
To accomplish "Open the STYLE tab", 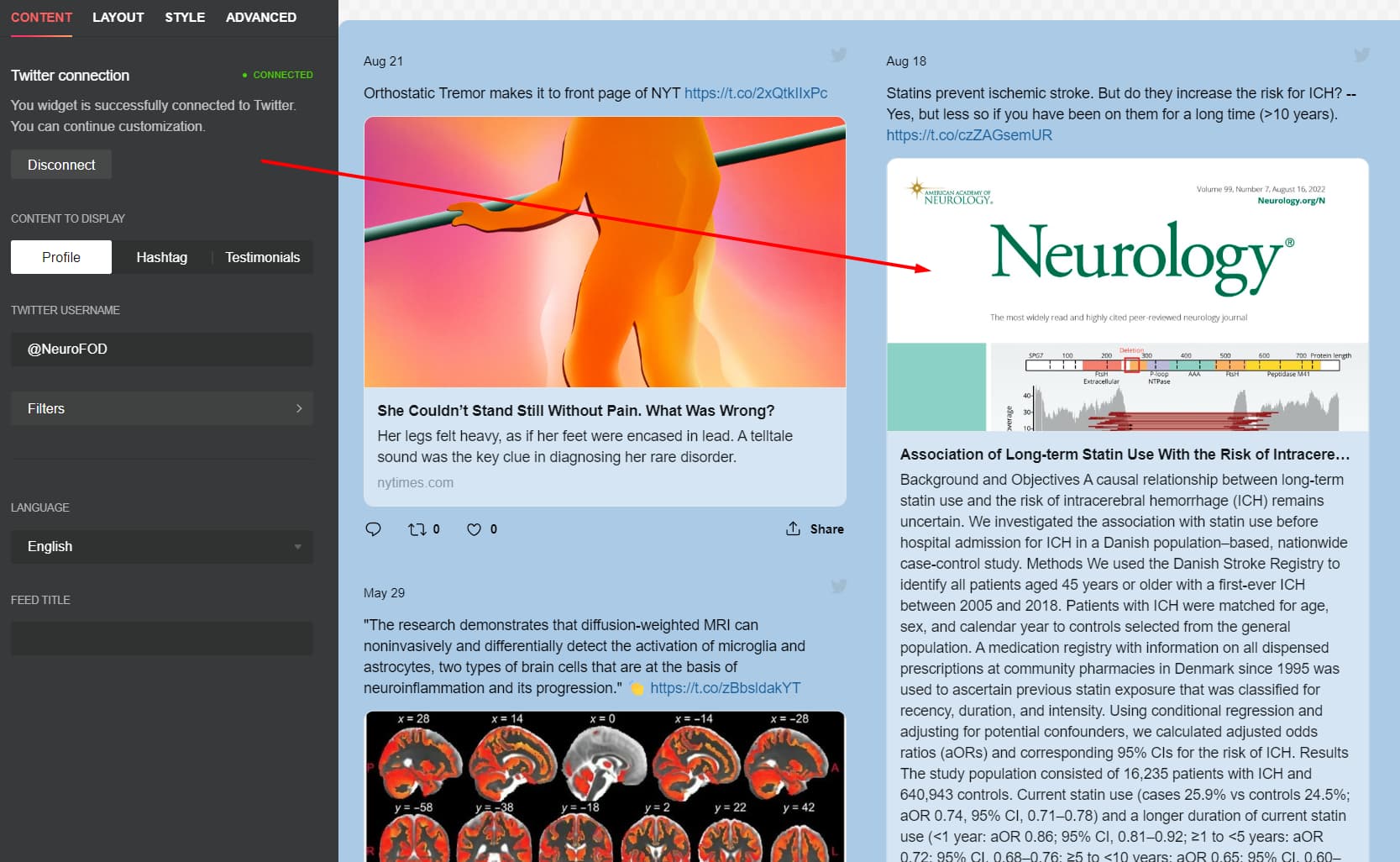I will point(185,17).
